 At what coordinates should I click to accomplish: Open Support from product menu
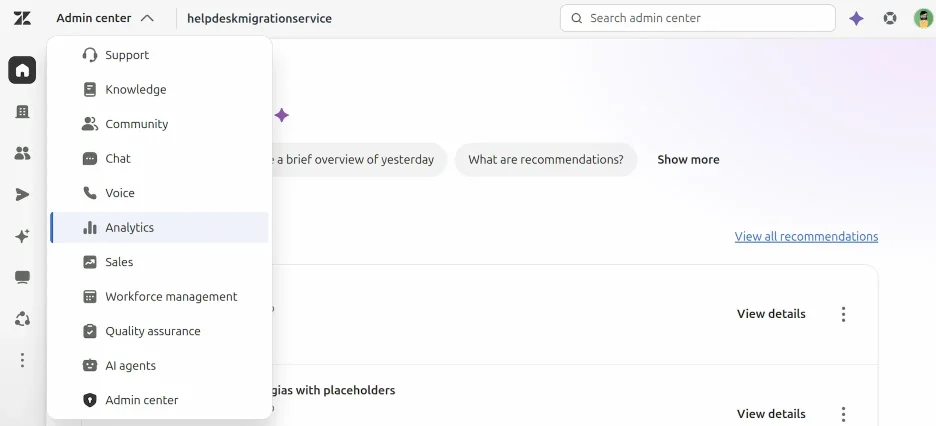point(159,55)
